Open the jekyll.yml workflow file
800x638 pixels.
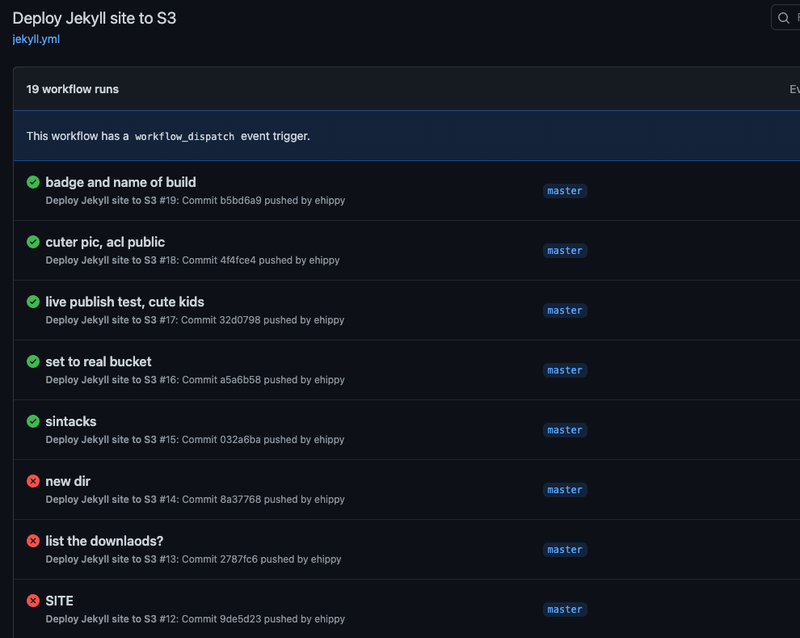(35, 41)
